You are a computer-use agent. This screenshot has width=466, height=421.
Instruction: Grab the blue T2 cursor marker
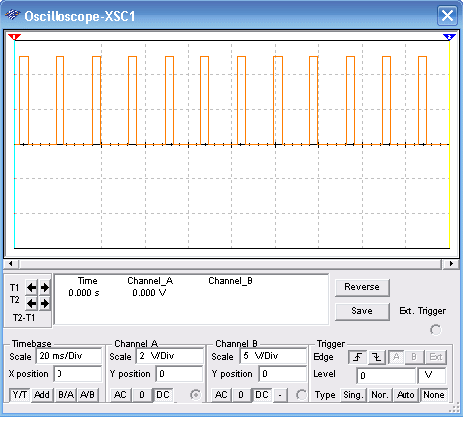pyautogui.click(x=449, y=37)
